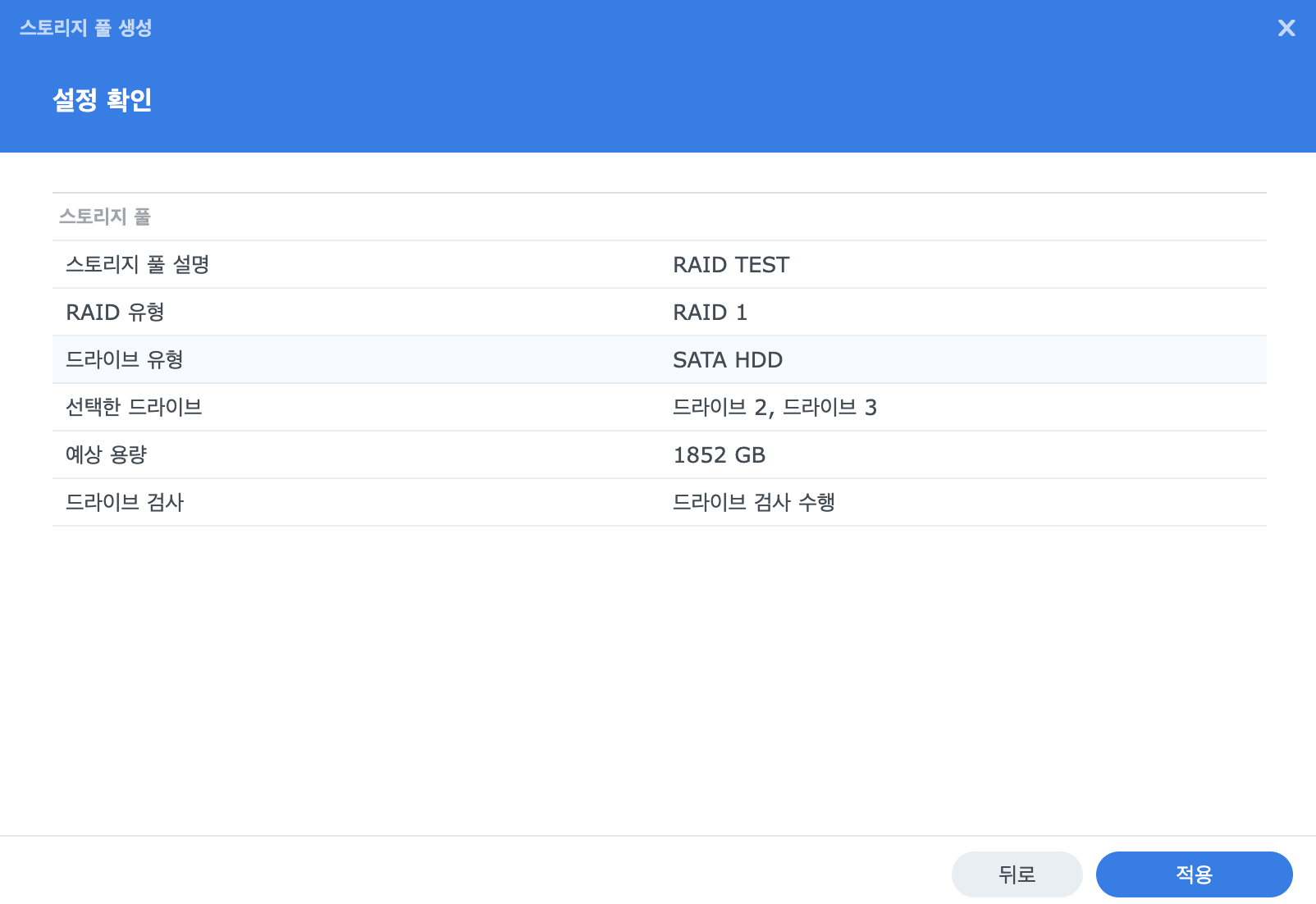Click the 드라이브 검사 수행 value
The image size is (1316, 904).
[754, 502]
